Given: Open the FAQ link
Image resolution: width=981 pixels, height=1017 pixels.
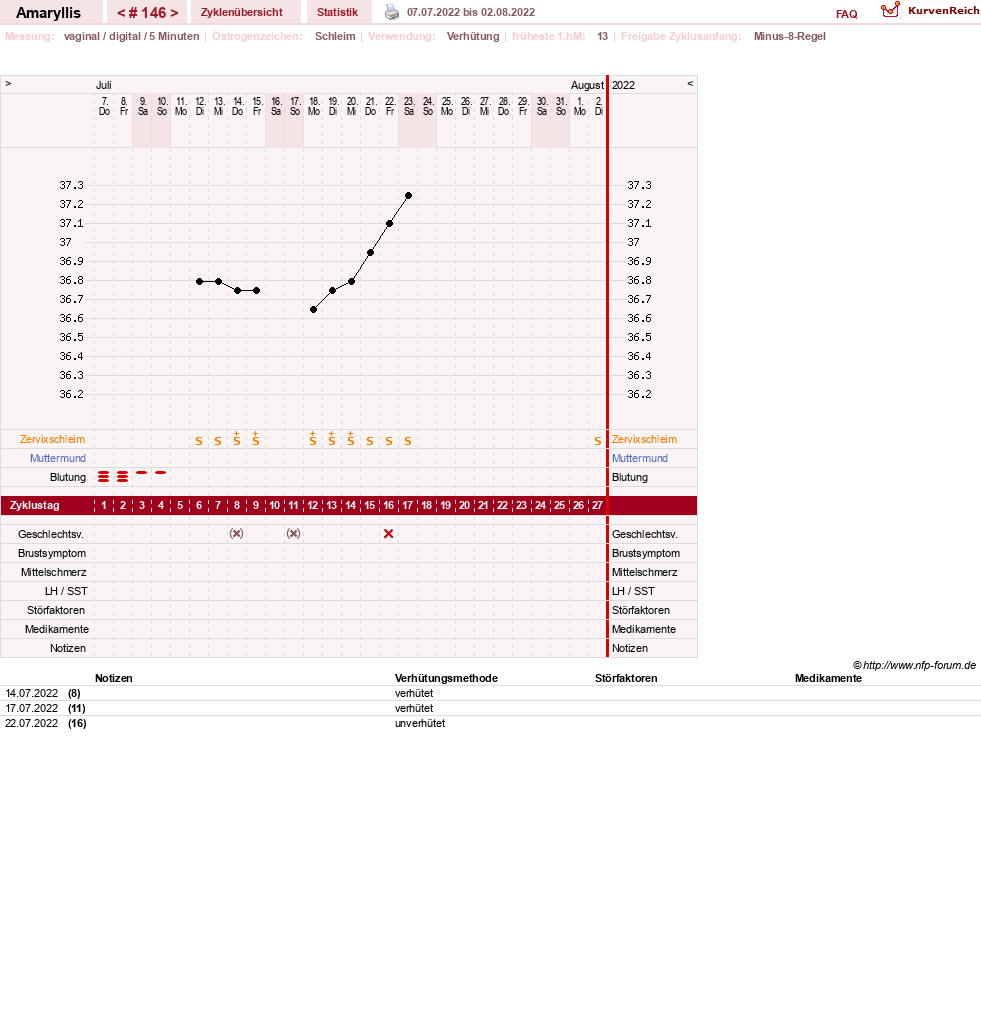Looking at the screenshot, I should pyautogui.click(x=846, y=14).
